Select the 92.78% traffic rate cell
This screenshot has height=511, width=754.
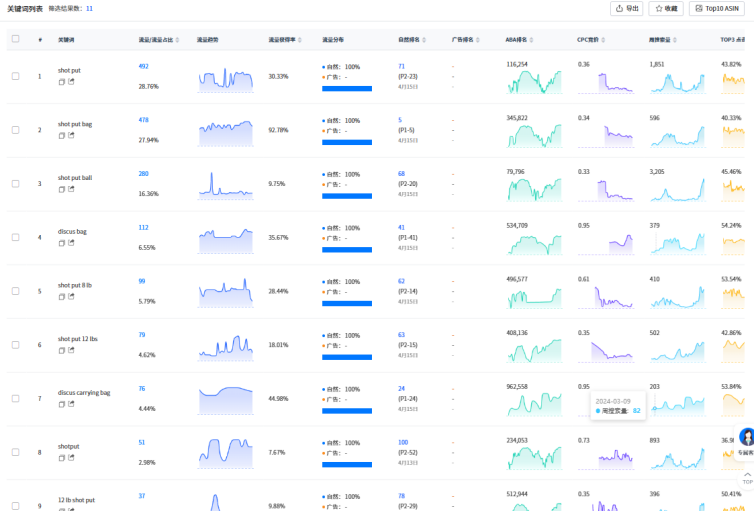coord(278,130)
